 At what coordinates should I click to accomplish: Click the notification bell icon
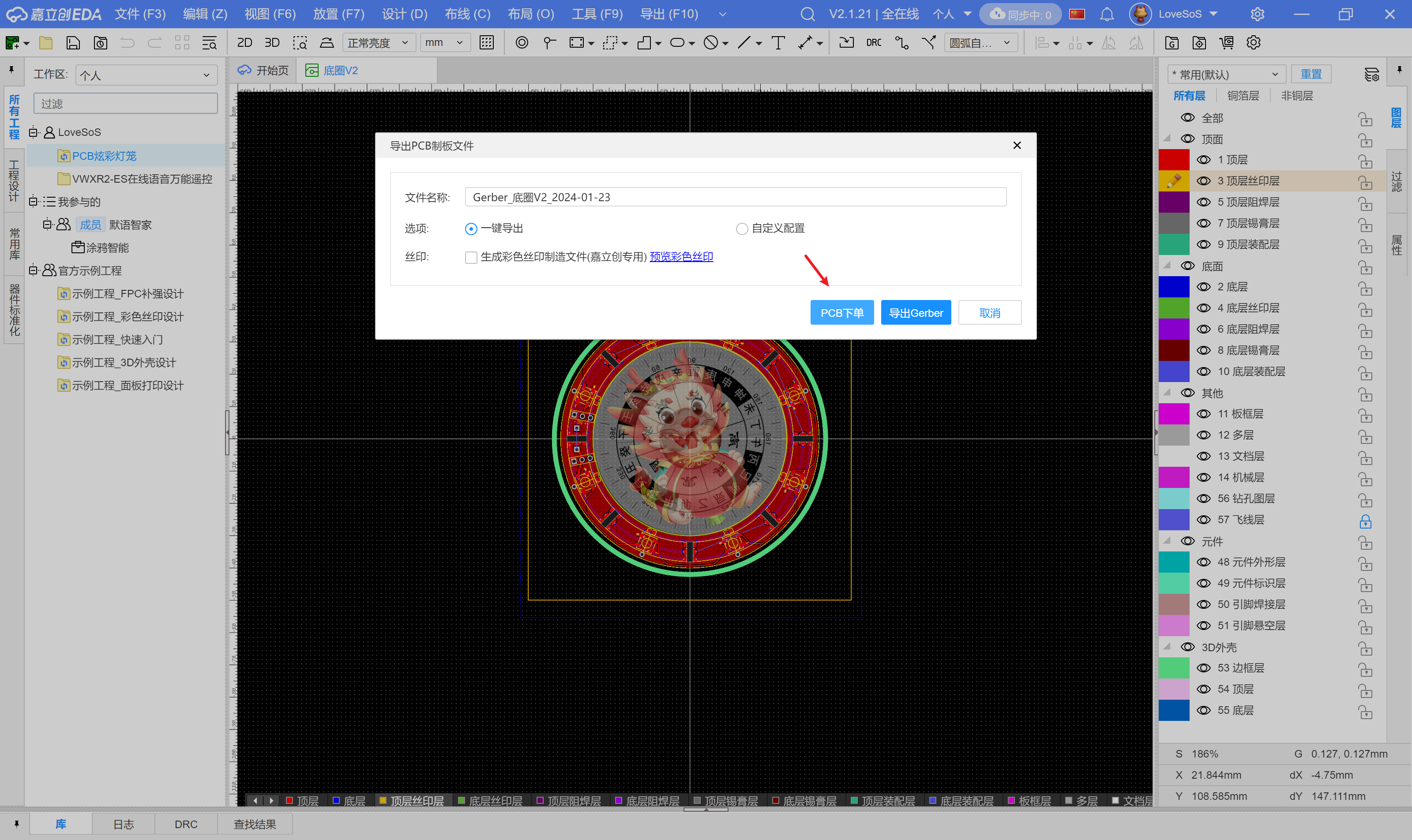click(1107, 14)
